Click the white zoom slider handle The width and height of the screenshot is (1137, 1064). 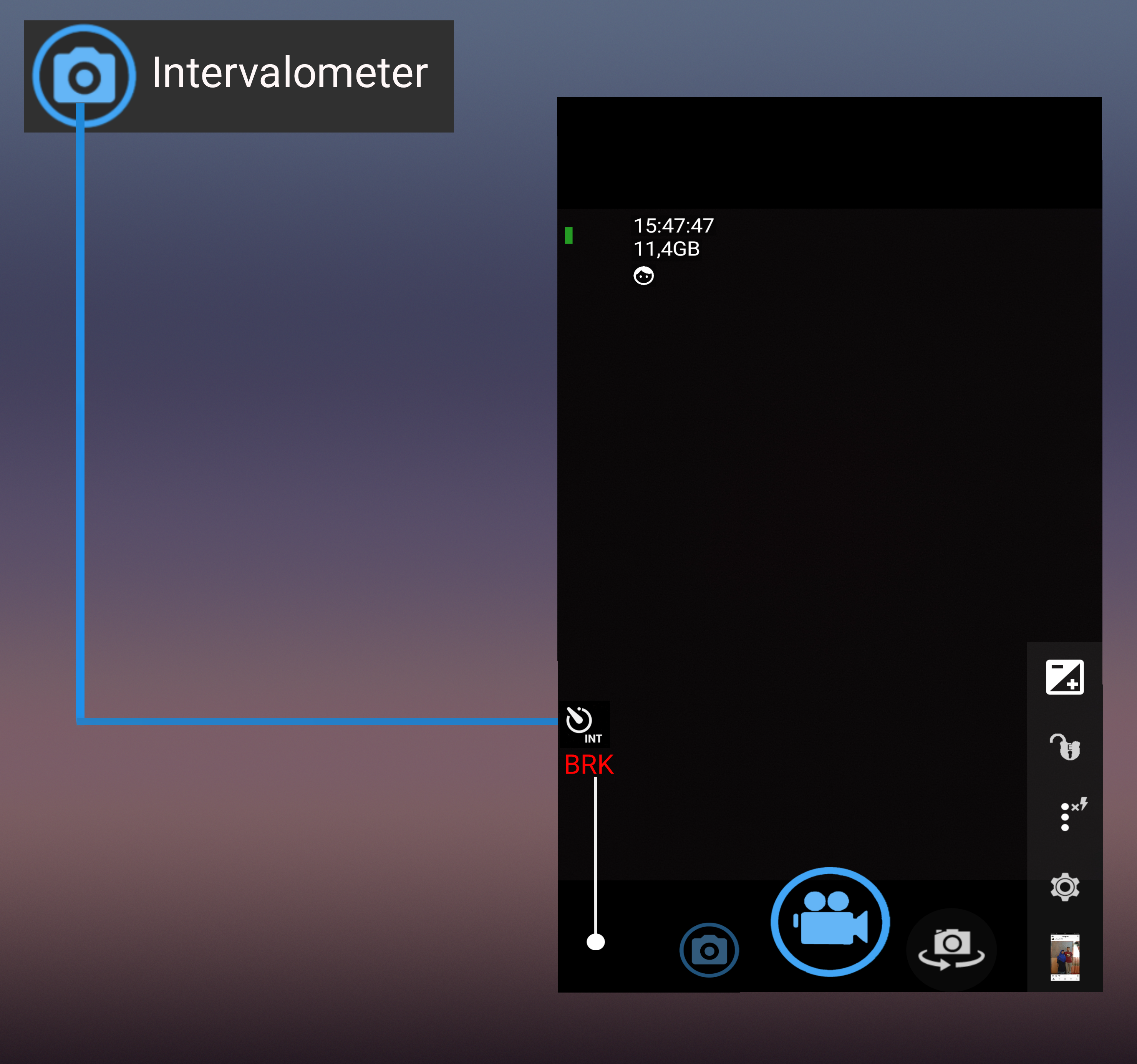coord(595,941)
